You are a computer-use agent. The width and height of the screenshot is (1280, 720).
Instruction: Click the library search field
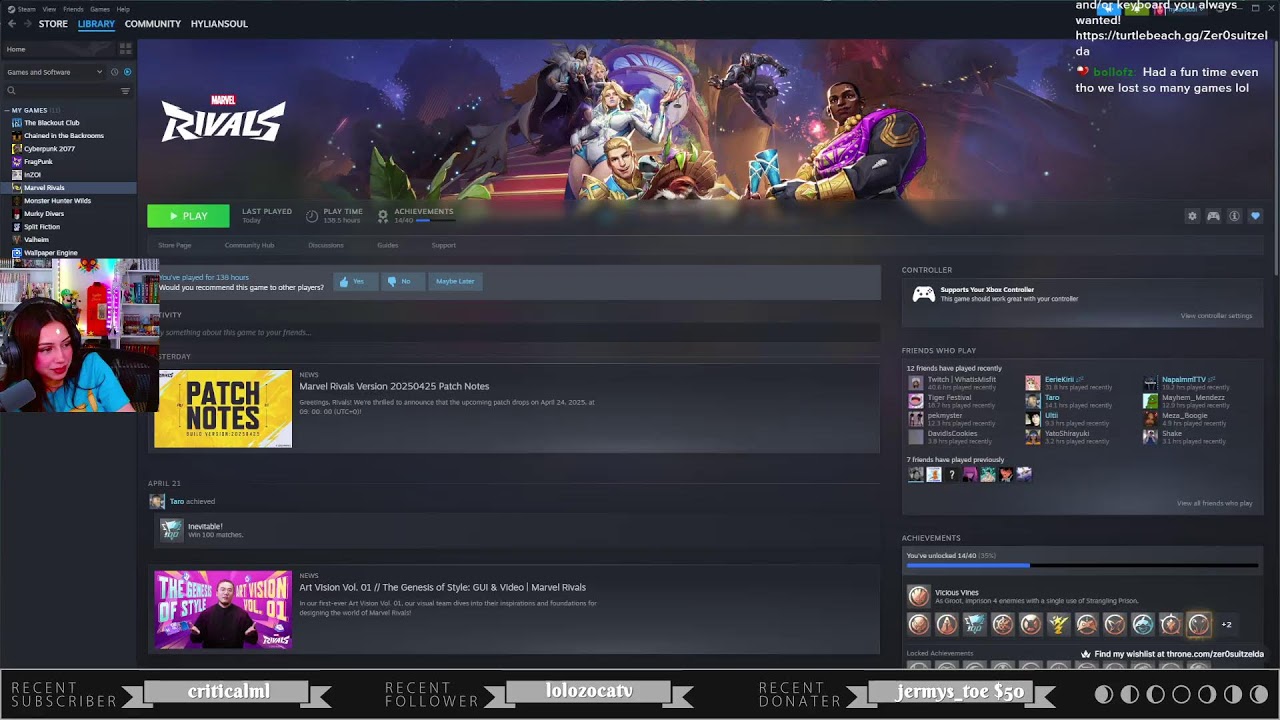tap(60, 91)
